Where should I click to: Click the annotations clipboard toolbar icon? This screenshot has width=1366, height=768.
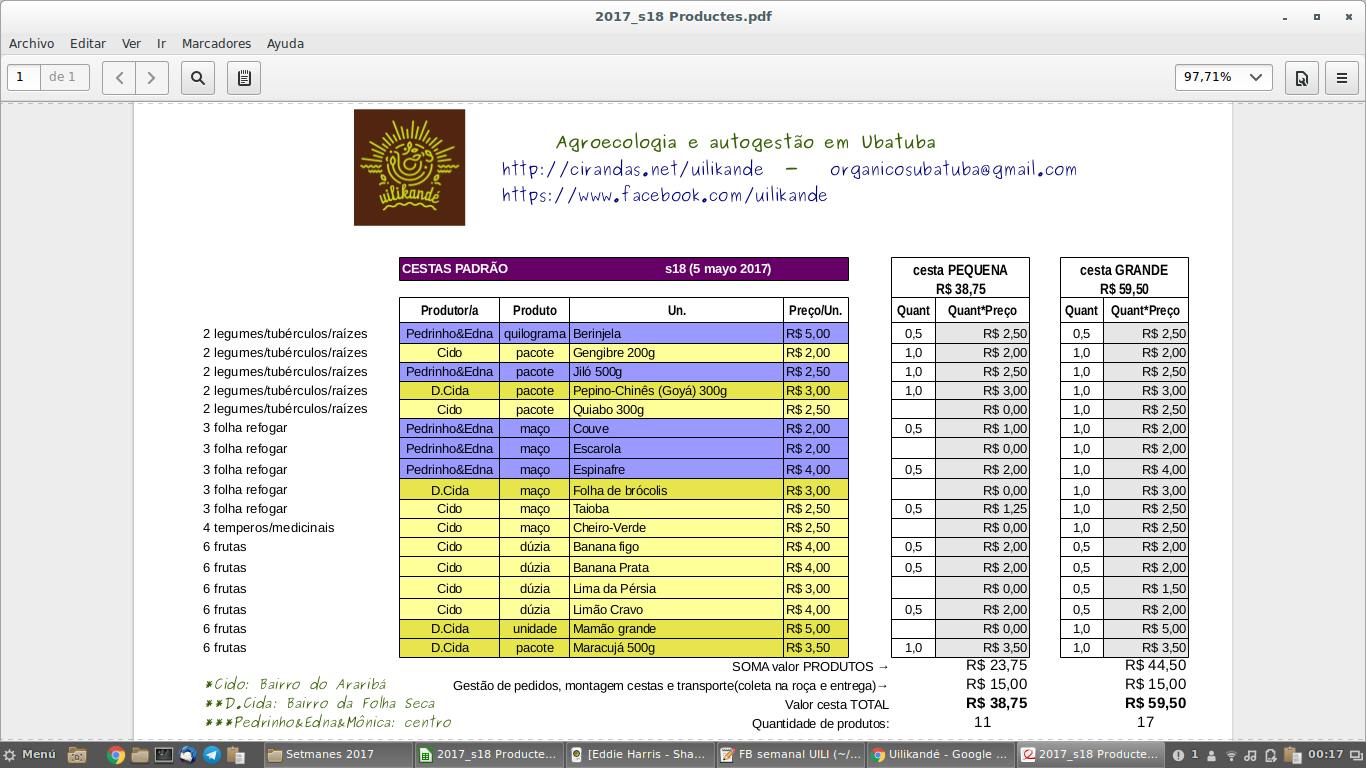(x=244, y=77)
